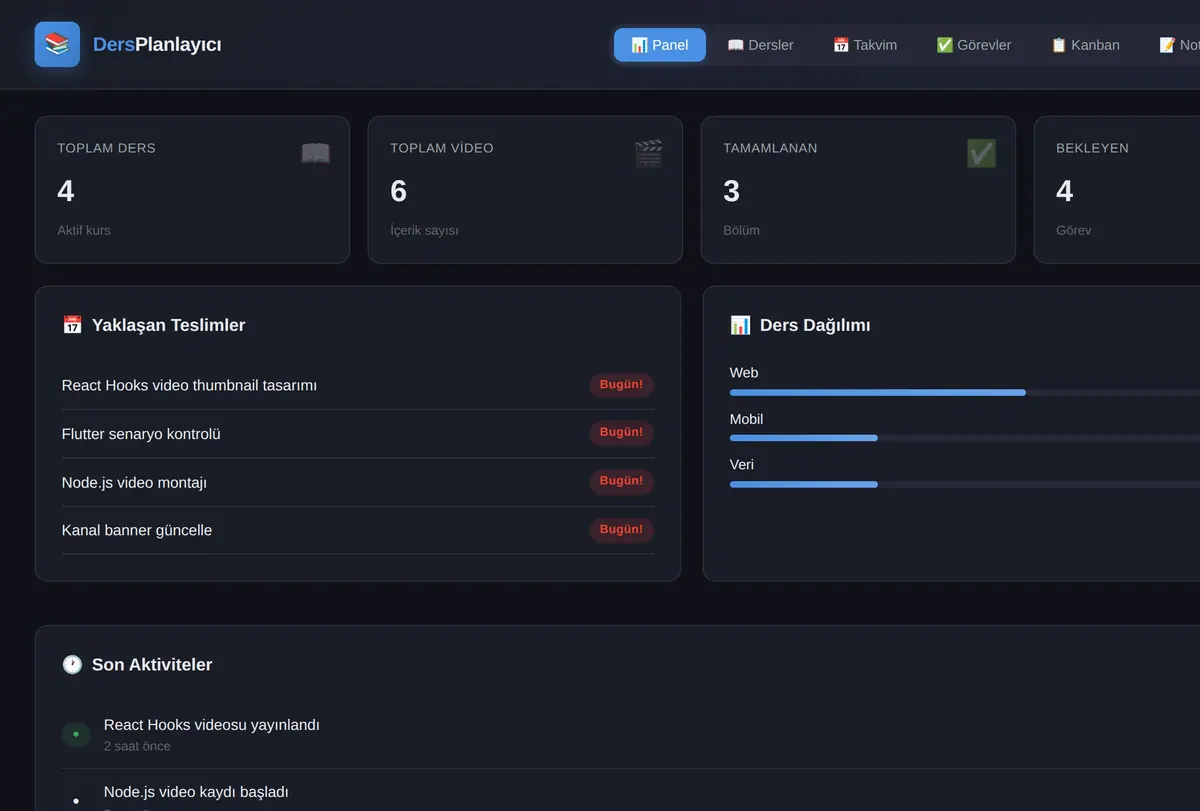Image resolution: width=1200 pixels, height=811 pixels.
Task: Click the white dot icon for Node.js activity
Action: pos(76,801)
